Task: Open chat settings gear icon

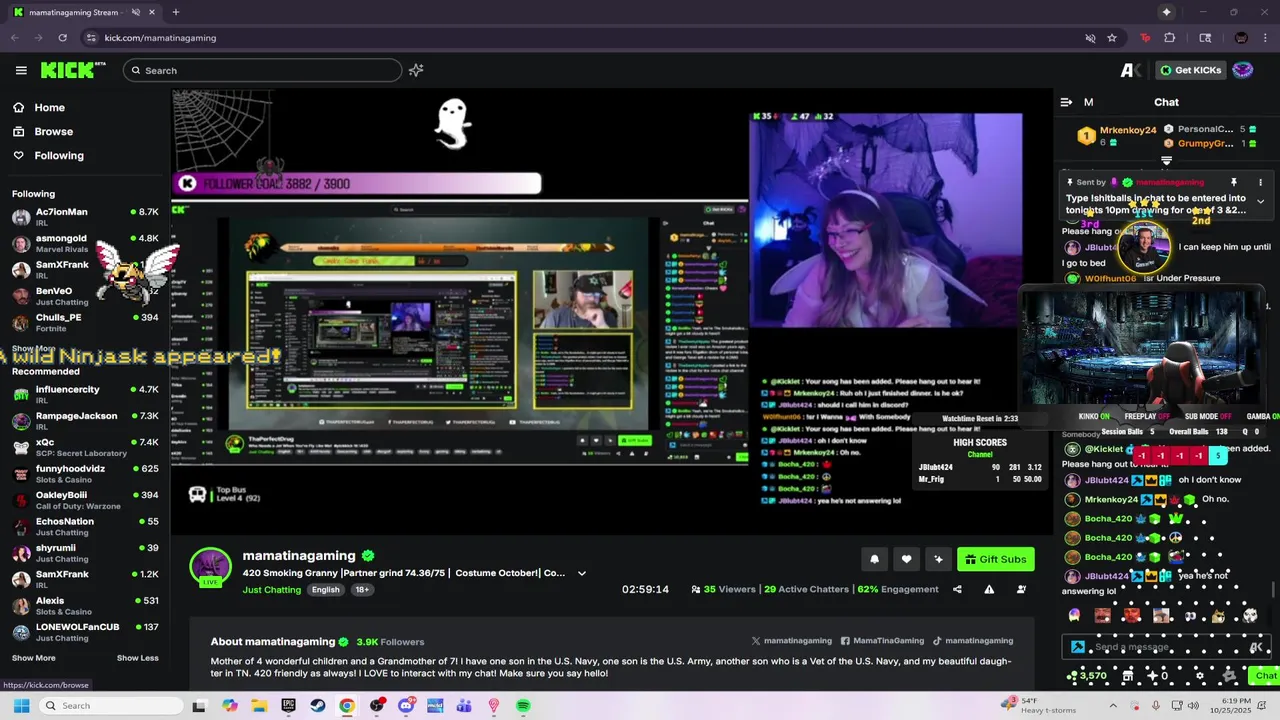Action: click(x=1200, y=676)
